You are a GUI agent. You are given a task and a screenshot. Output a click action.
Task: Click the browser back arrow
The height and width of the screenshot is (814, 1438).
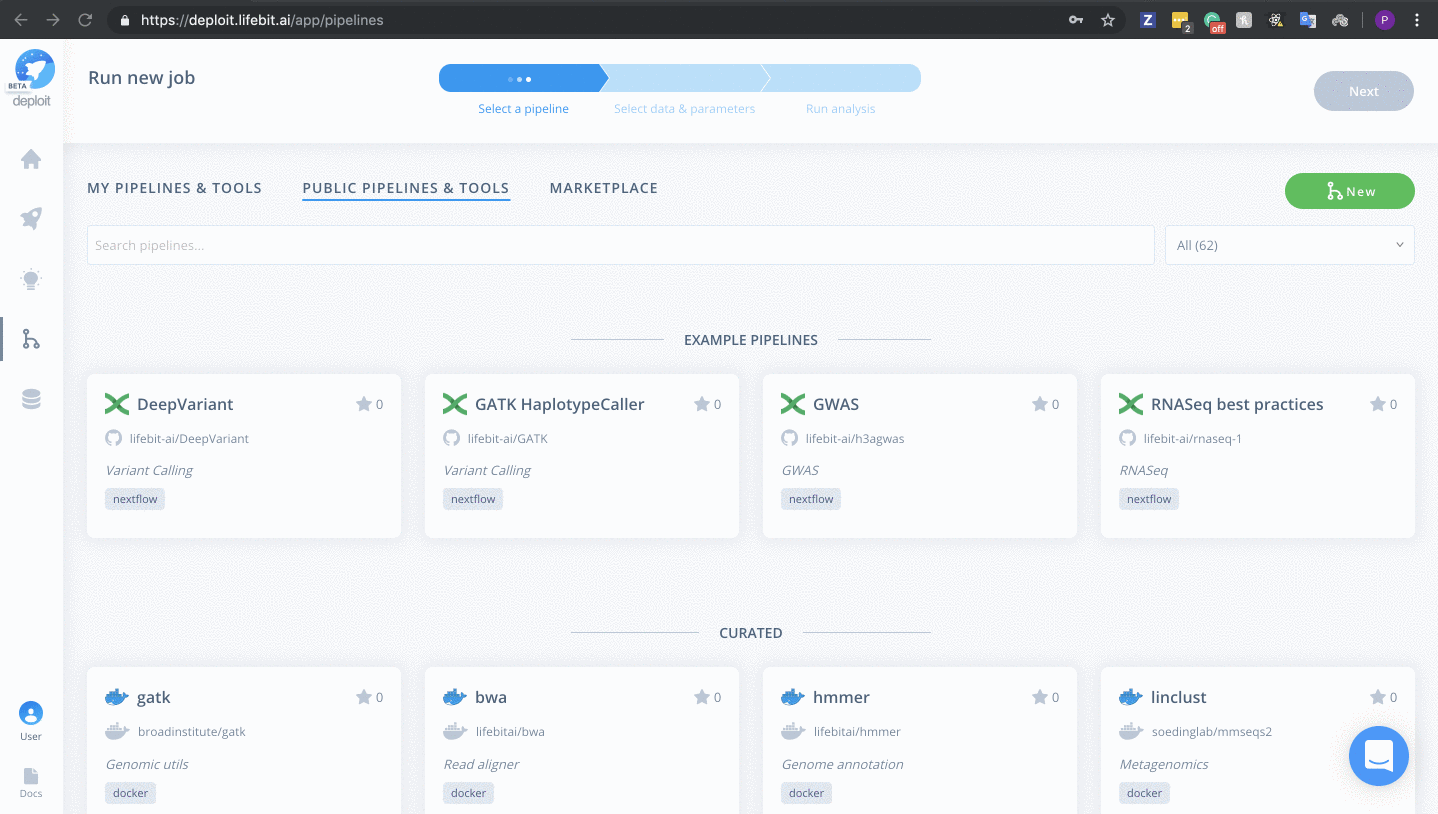[21, 19]
